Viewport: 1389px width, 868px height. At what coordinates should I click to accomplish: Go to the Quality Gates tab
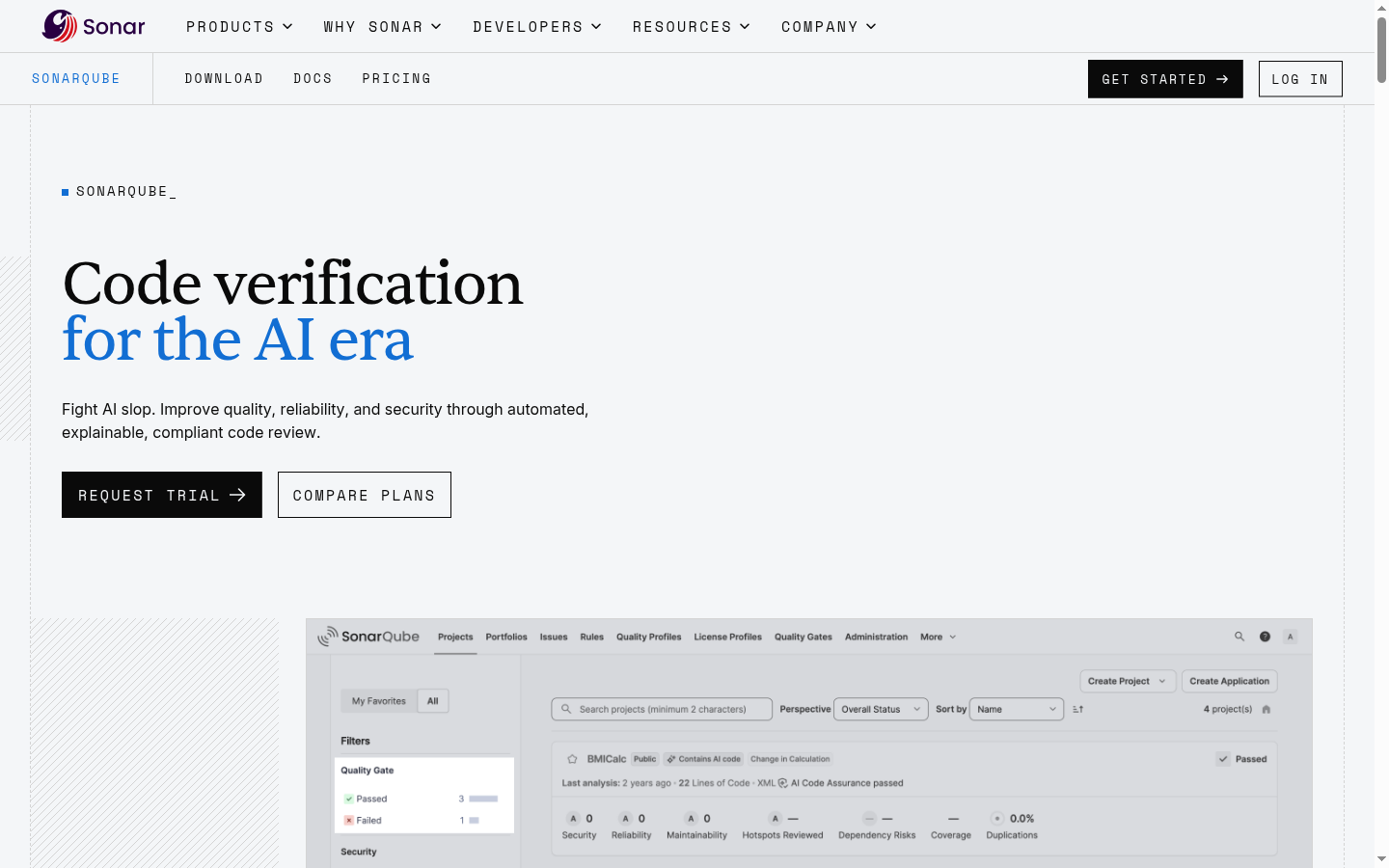coord(803,637)
